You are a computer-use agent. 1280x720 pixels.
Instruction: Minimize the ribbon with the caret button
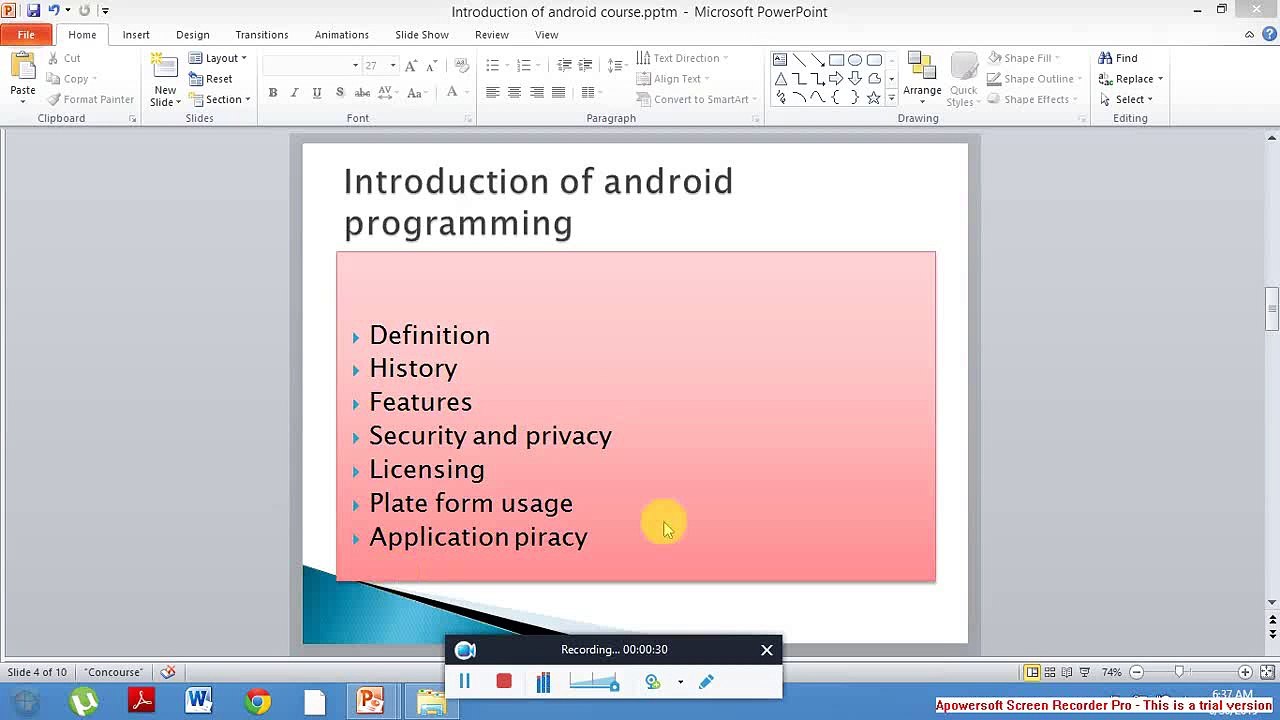tap(1249, 35)
